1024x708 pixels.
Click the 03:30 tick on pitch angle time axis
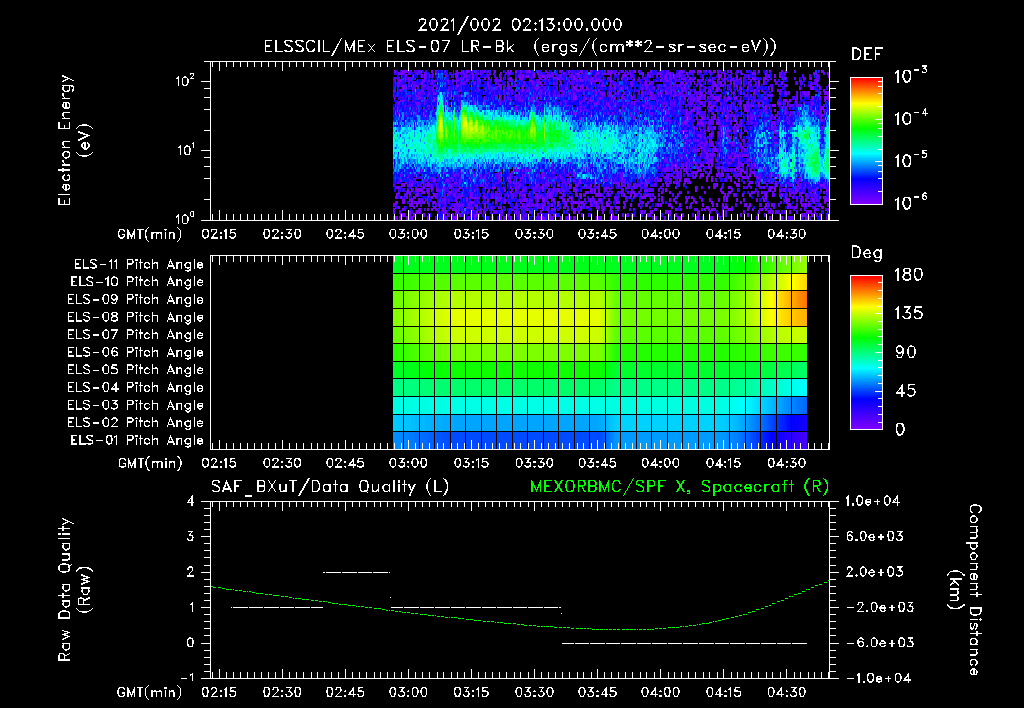[534, 463]
